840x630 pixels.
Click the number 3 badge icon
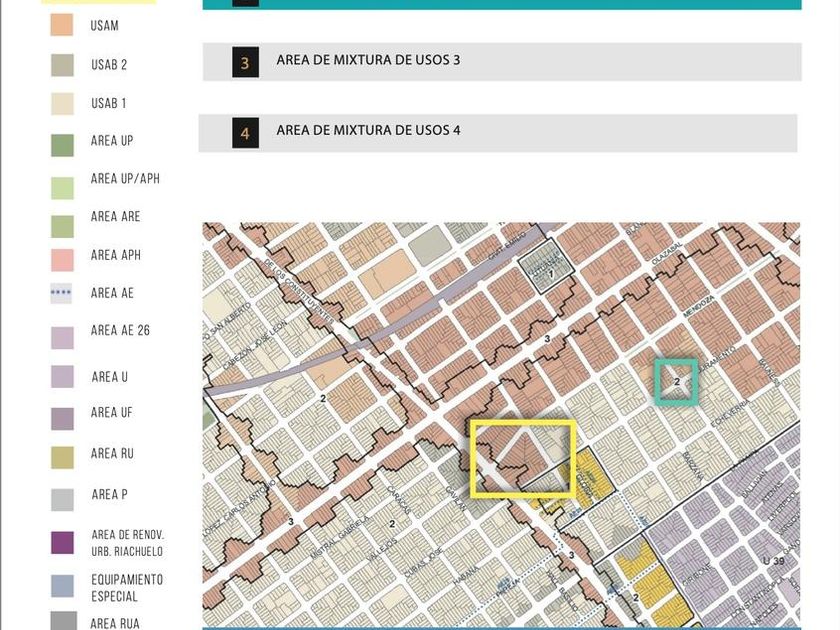[x=245, y=62]
